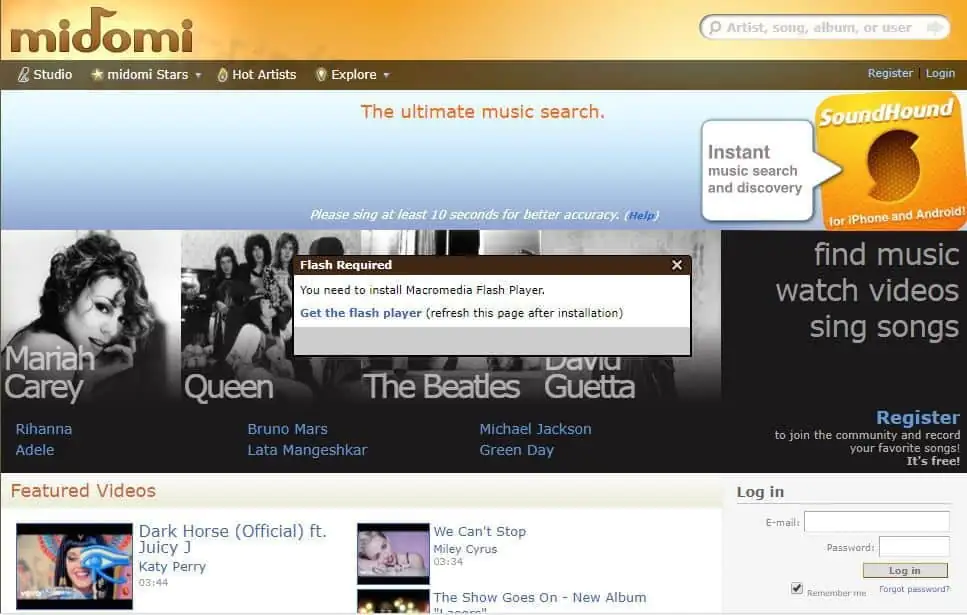Image resolution: width=967 pixels, height=615 pixels.
Task: Close the Flash Required dialog
Action: 677,265
